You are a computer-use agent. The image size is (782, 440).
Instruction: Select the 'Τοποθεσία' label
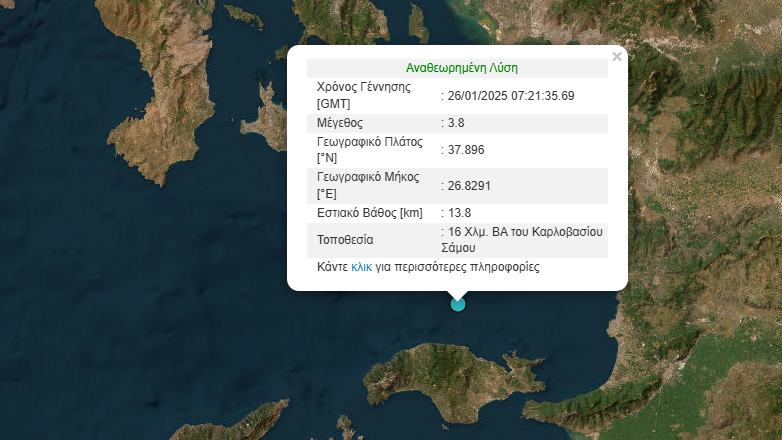[345, 240]
